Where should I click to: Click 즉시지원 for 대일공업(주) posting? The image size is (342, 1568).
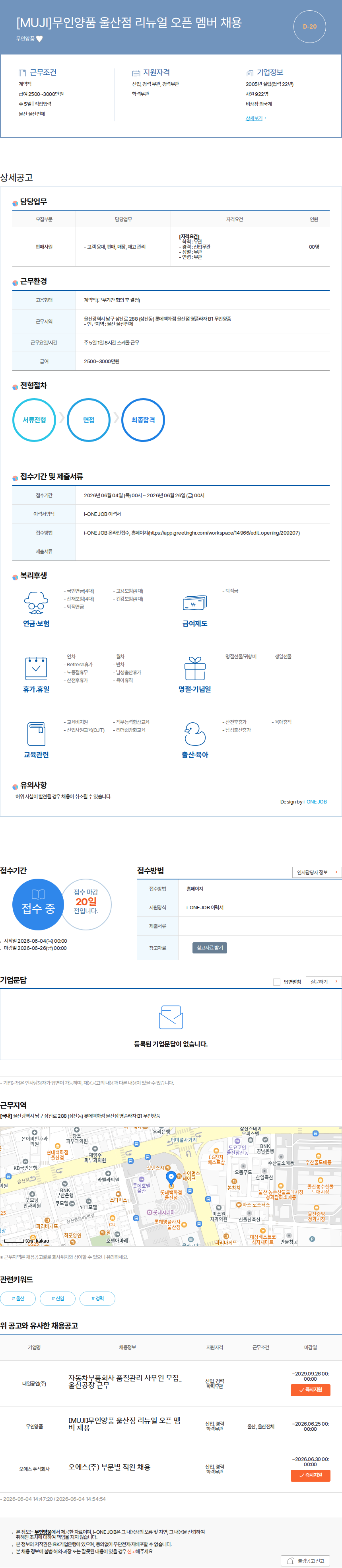point(310,1390)
